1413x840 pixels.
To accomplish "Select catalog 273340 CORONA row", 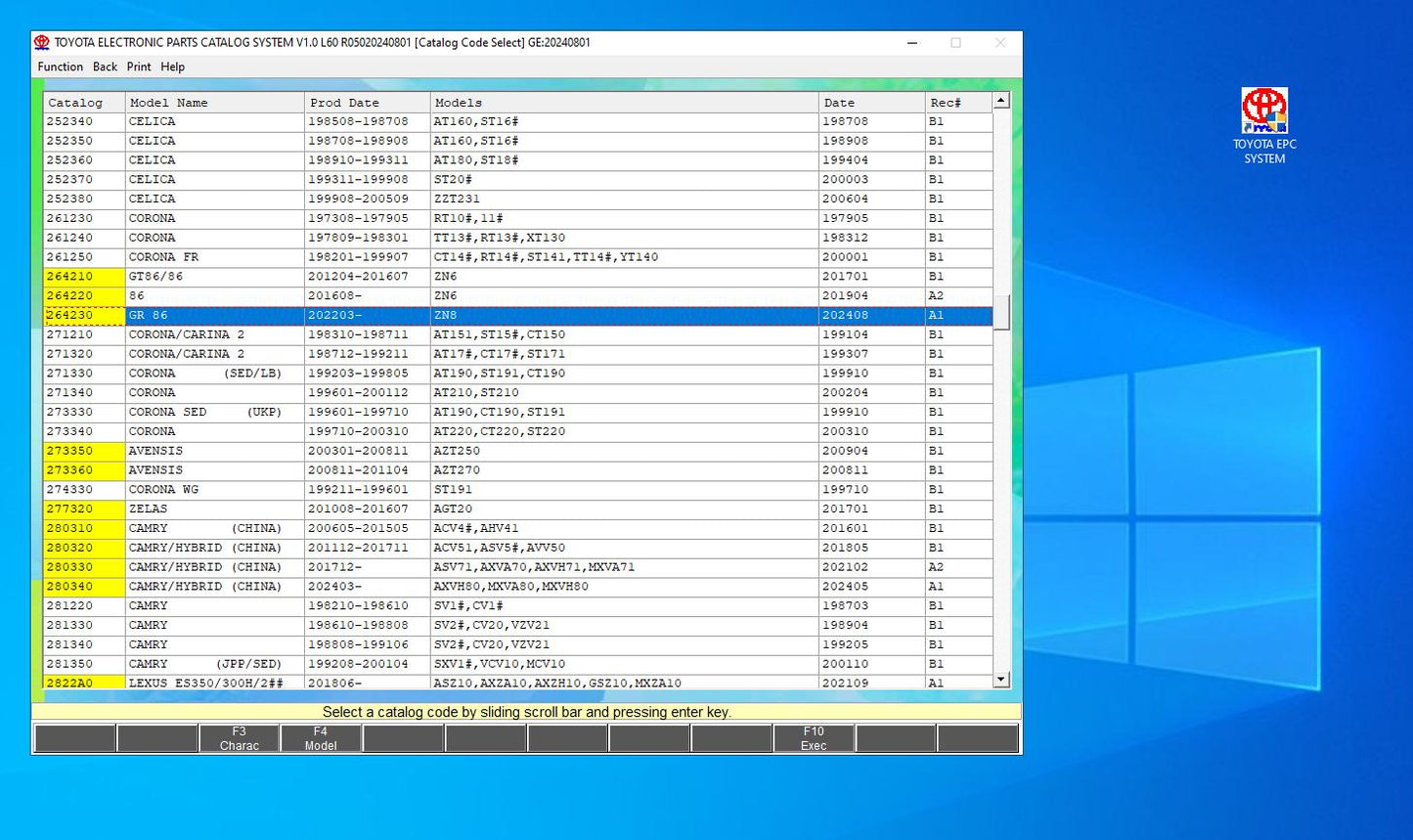I will tap(518, 431).
